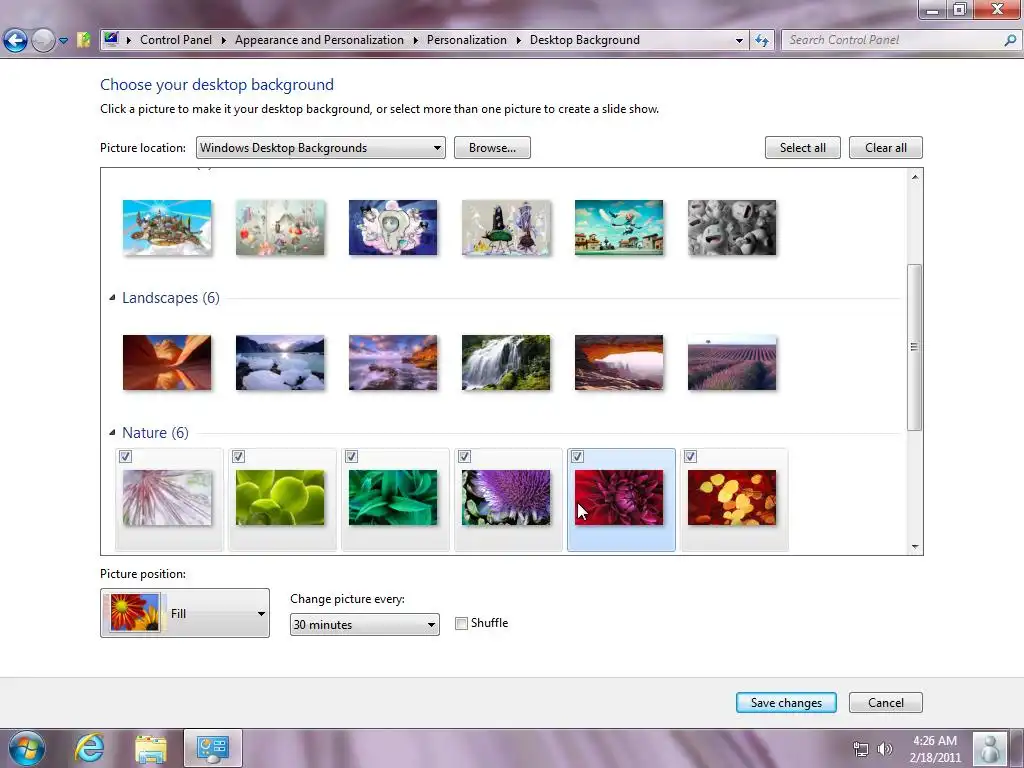Choose the blue owl-like character wallpaper
The height and width of the screenshot is (768, 1024).
point(393,227)
